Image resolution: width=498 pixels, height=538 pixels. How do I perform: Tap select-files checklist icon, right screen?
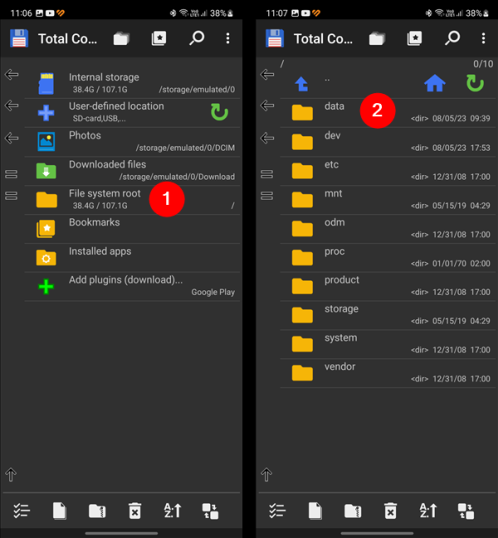tap(277, 511)
